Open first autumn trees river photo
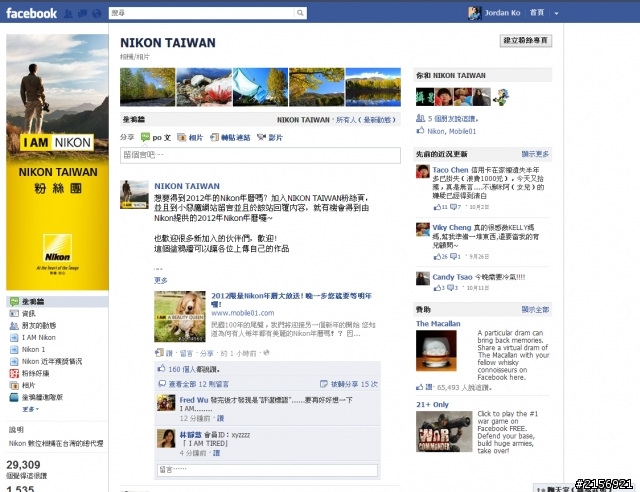The height and width of the screenshot is (492, 640). click(x=147, y=87)
